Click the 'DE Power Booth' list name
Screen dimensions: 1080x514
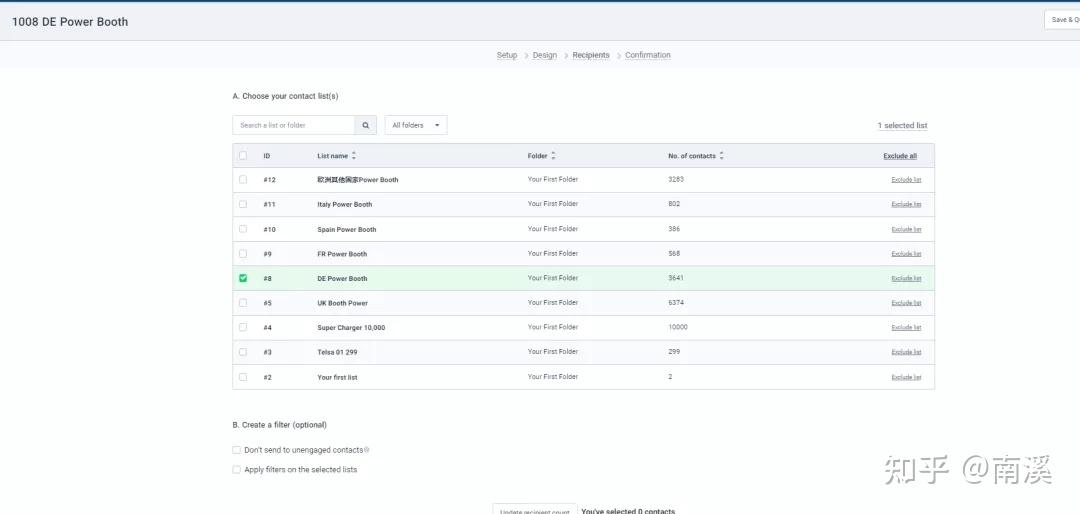click(342, 278)
